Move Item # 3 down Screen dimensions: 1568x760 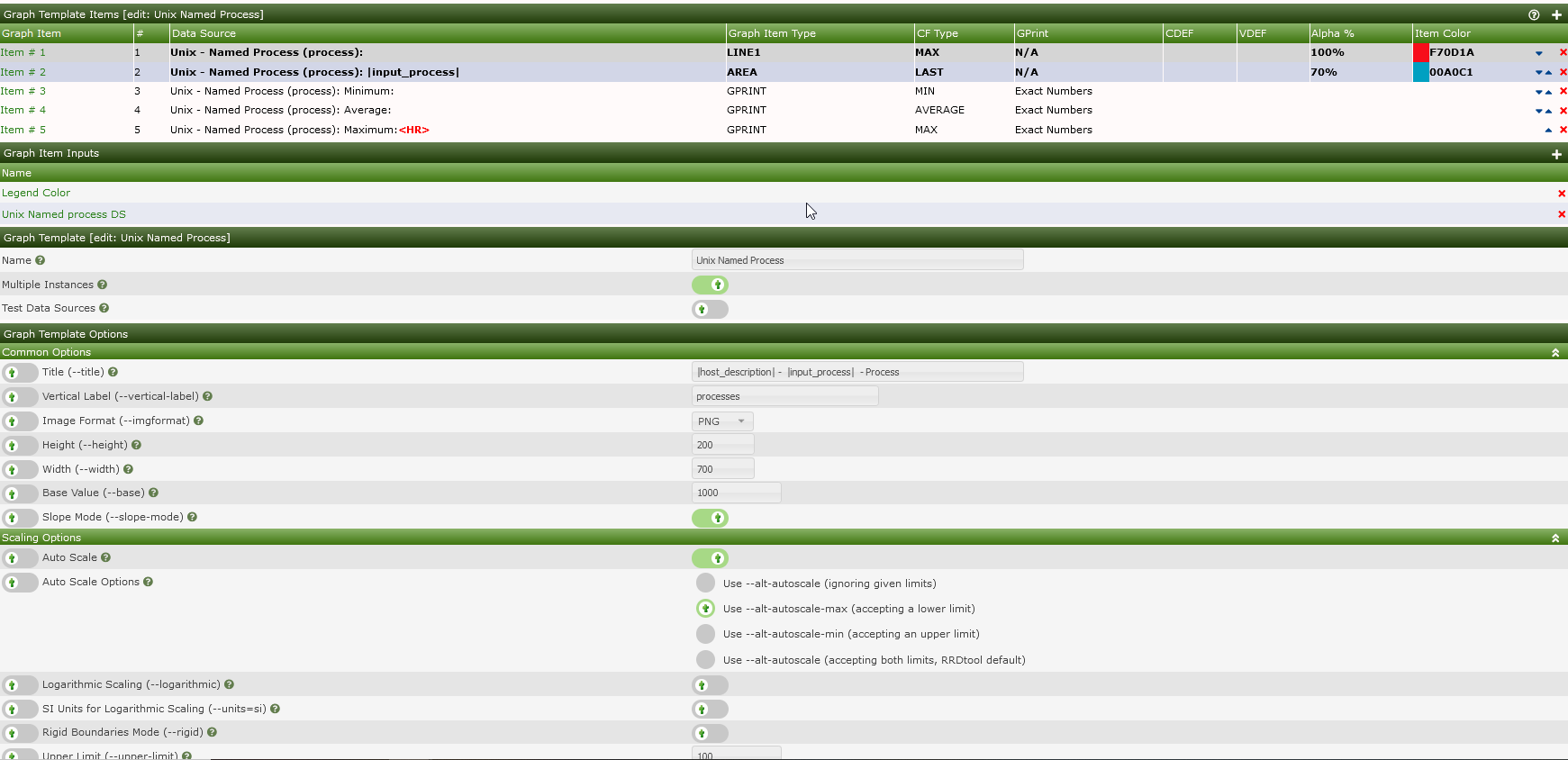pos(1539,92)
